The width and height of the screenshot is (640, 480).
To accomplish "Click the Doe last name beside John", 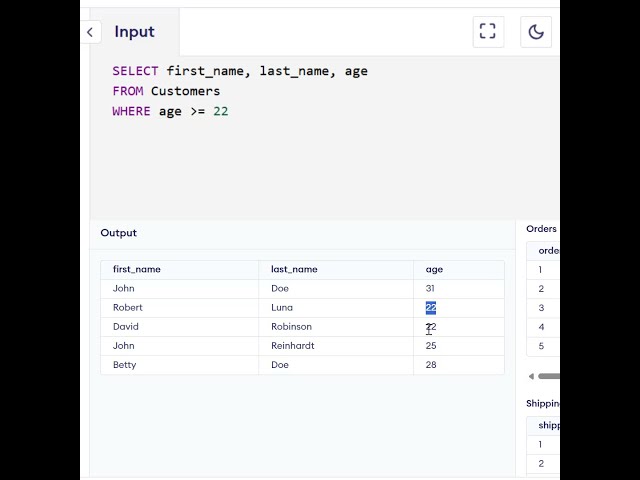I will 280,289.
